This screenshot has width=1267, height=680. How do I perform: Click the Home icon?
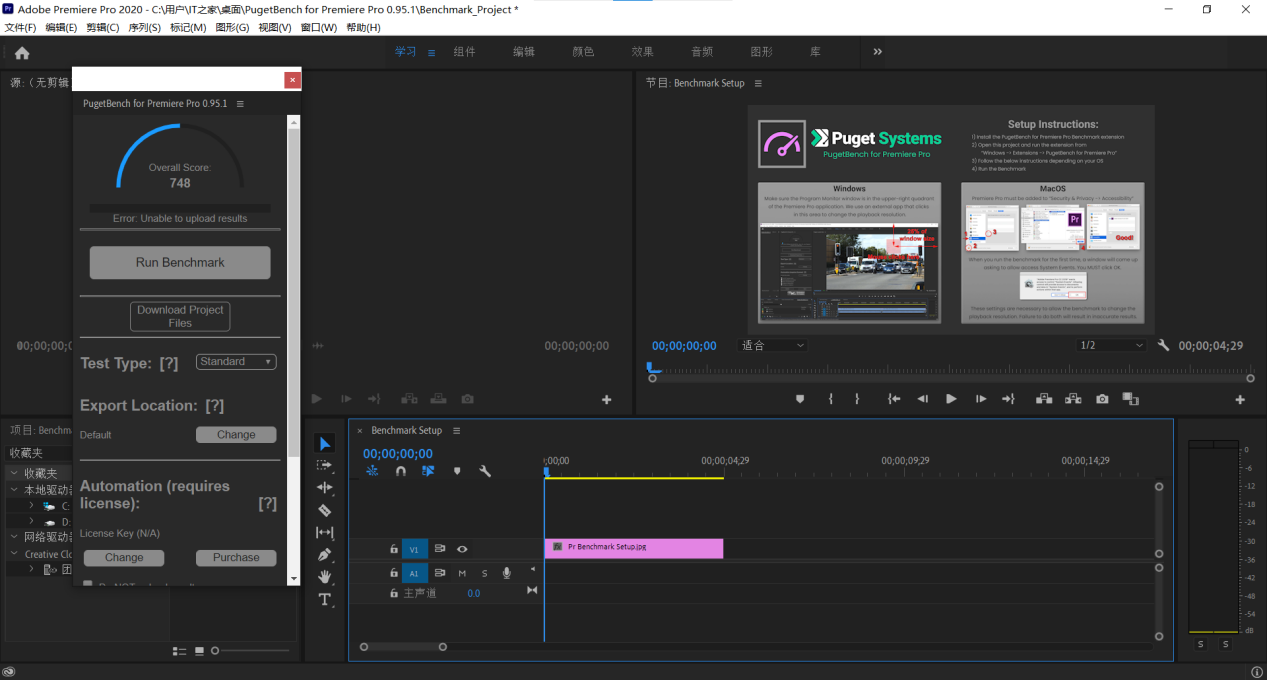click(x=22, y=53)
